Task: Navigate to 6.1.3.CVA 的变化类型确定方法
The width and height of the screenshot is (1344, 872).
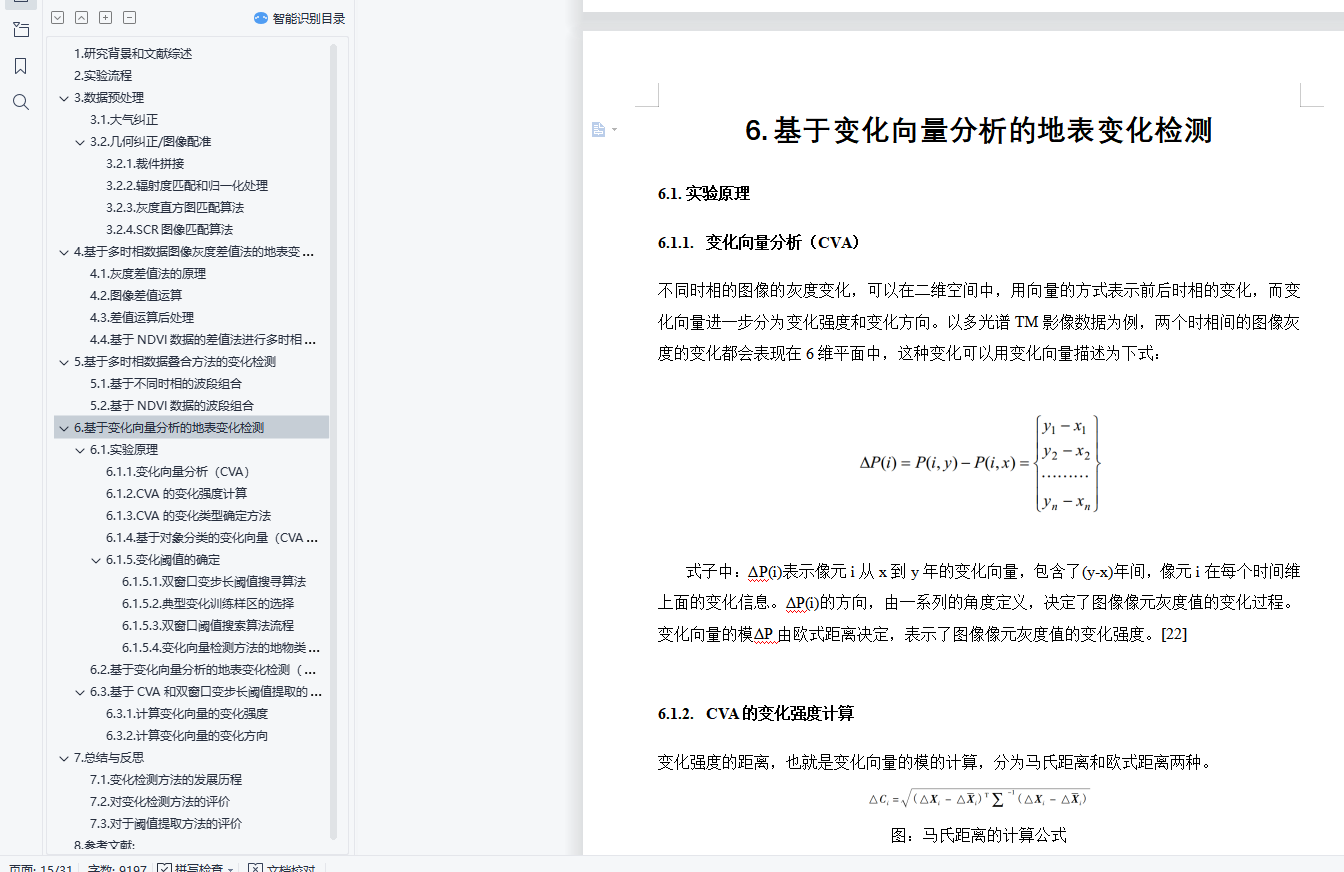Action: coord(189,516)
